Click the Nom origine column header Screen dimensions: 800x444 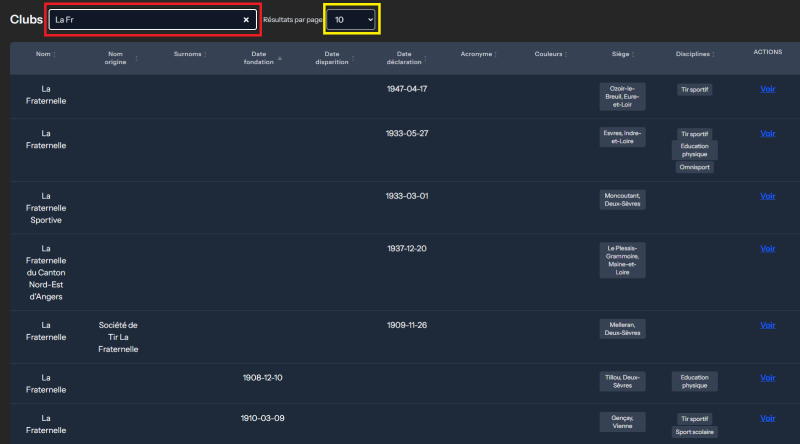tap(115, 58)
